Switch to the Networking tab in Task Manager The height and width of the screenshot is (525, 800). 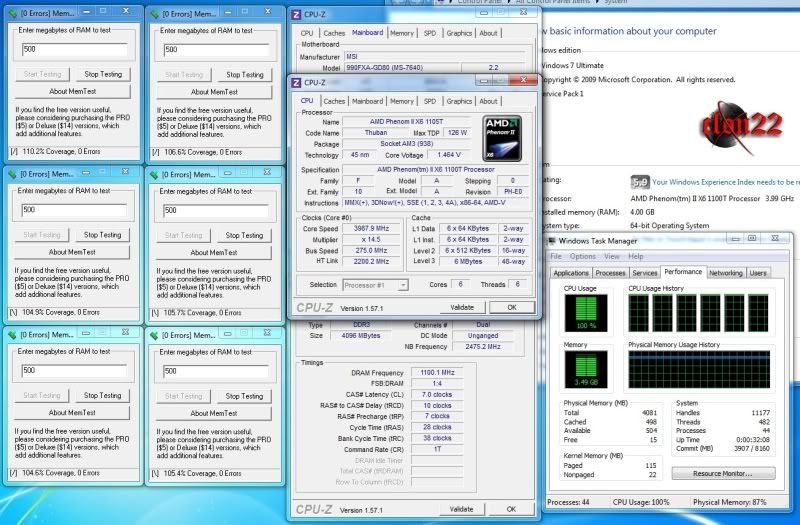pyautogui.click(x=725, y=273)
